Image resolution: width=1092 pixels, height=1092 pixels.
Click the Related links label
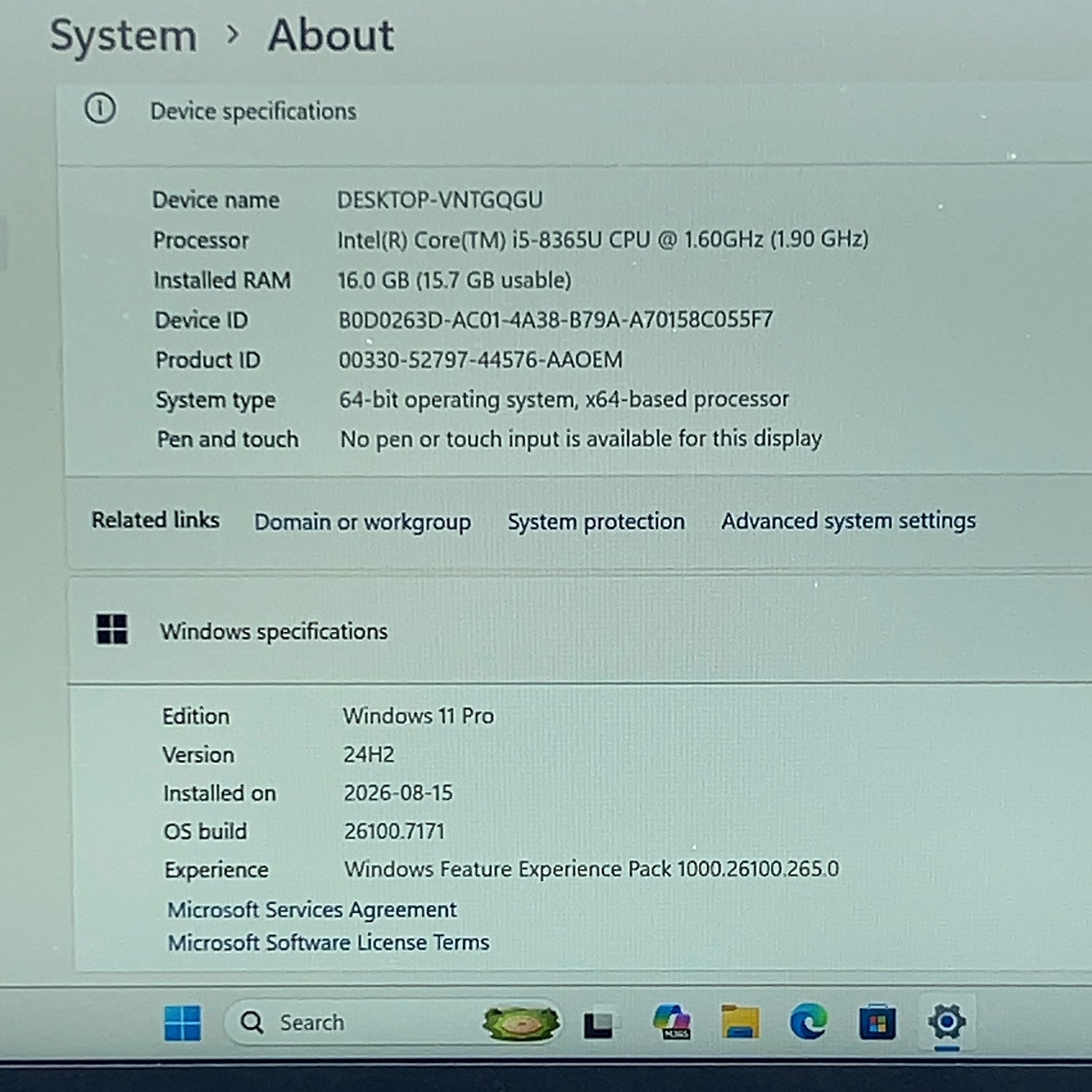pos(156,520)
